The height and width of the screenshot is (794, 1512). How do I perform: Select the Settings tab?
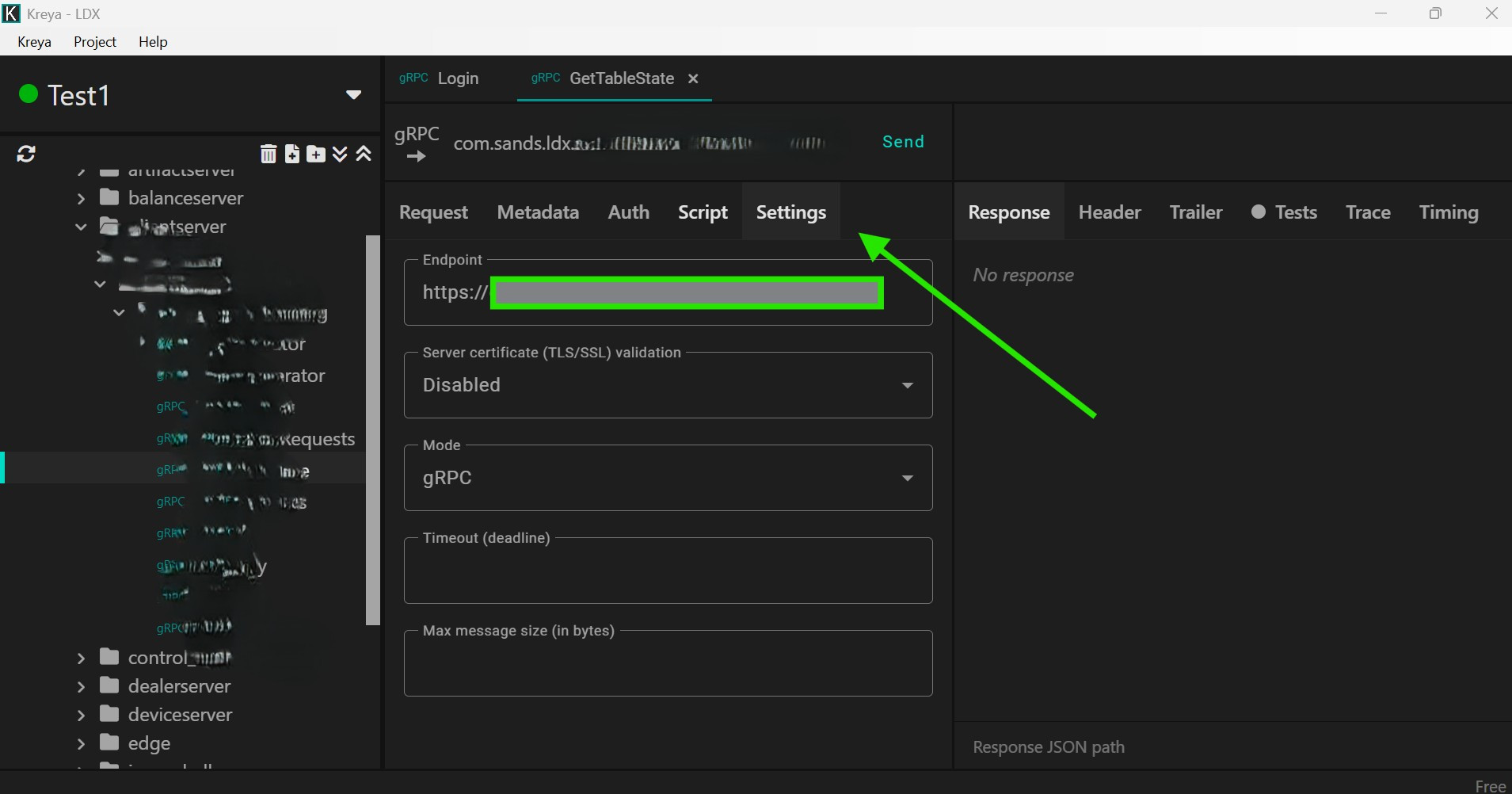[790, 212]
